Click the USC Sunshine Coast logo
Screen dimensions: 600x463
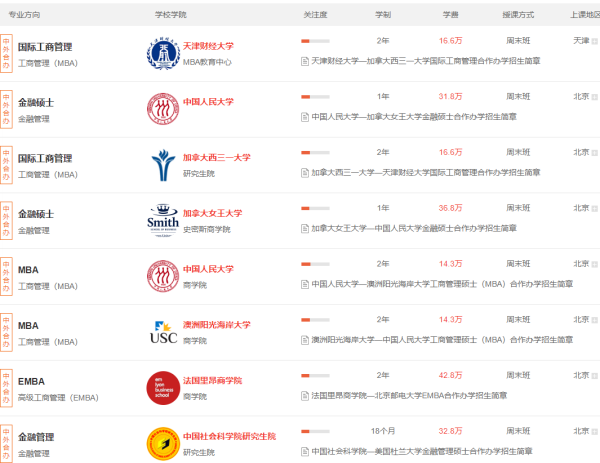click(160, 331)
